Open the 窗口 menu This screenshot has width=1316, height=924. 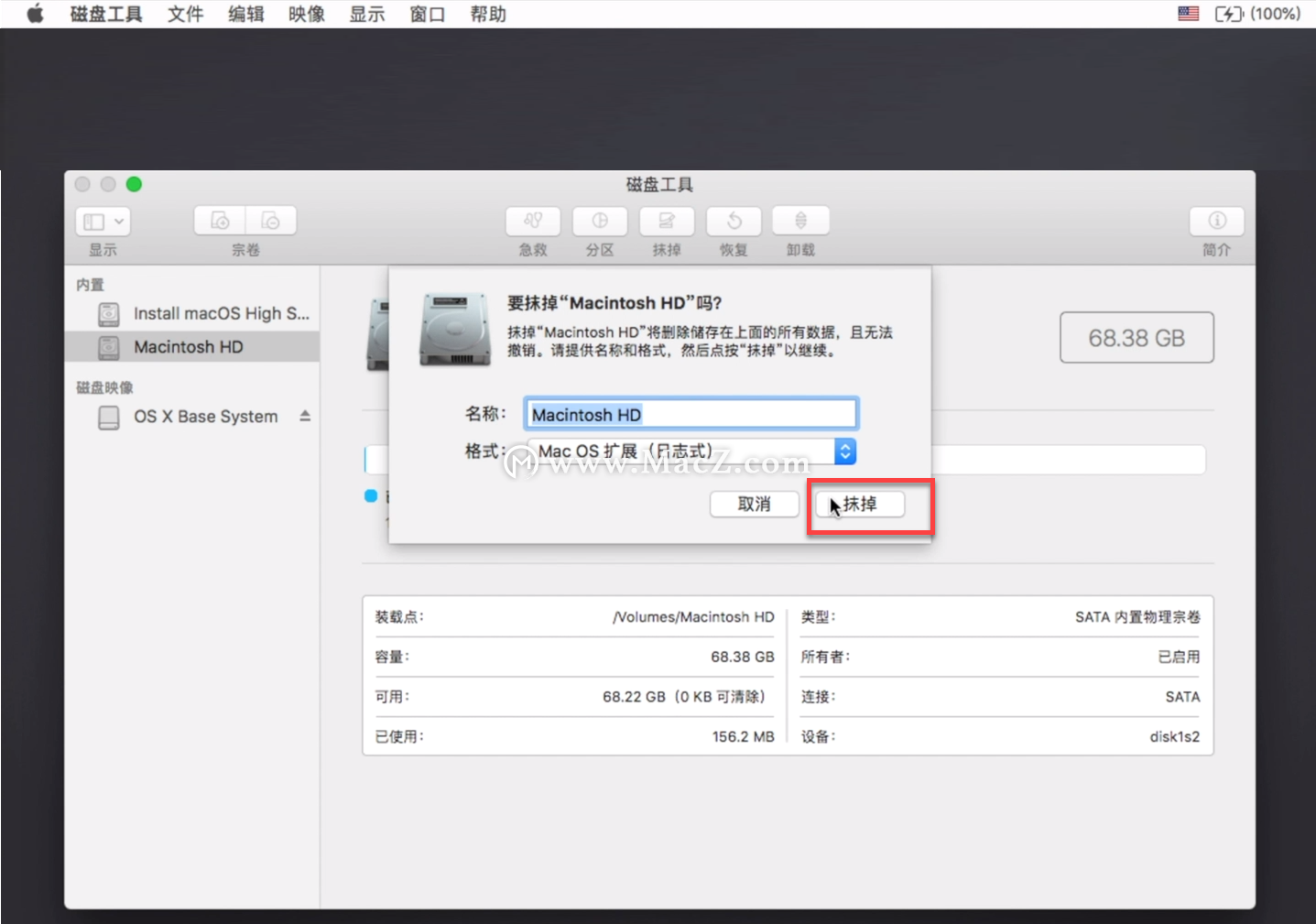pos(427,14)
